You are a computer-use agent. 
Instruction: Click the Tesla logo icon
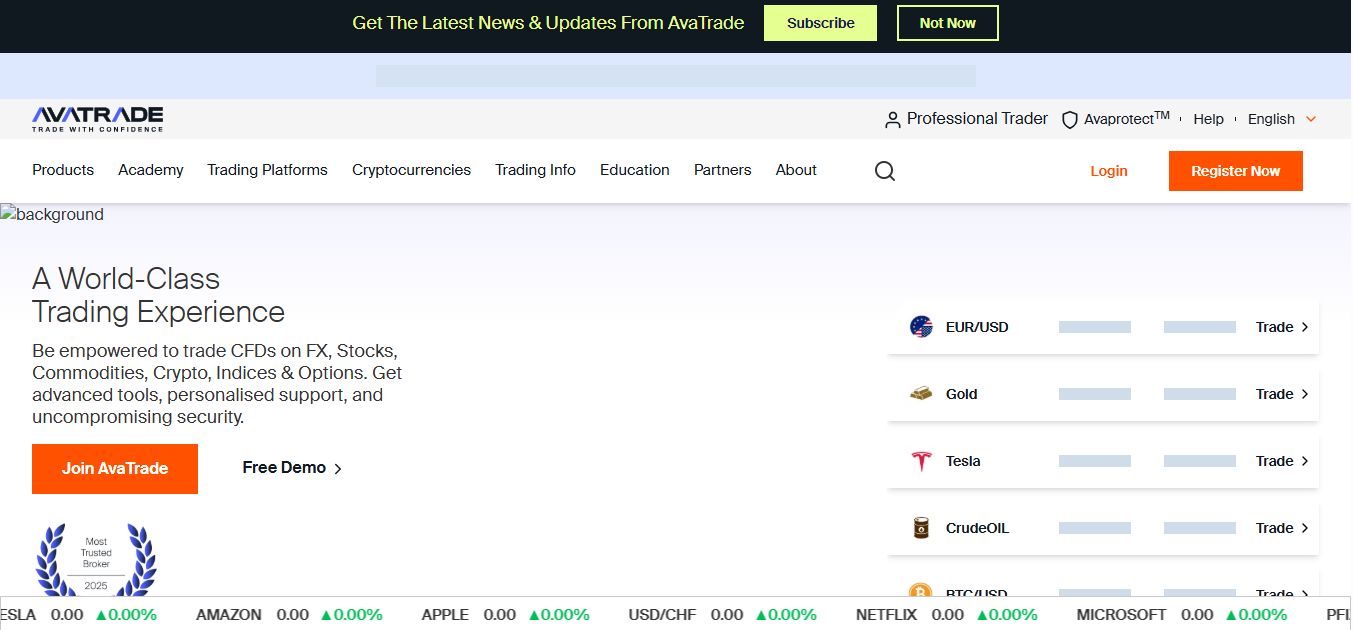point(921,461)
